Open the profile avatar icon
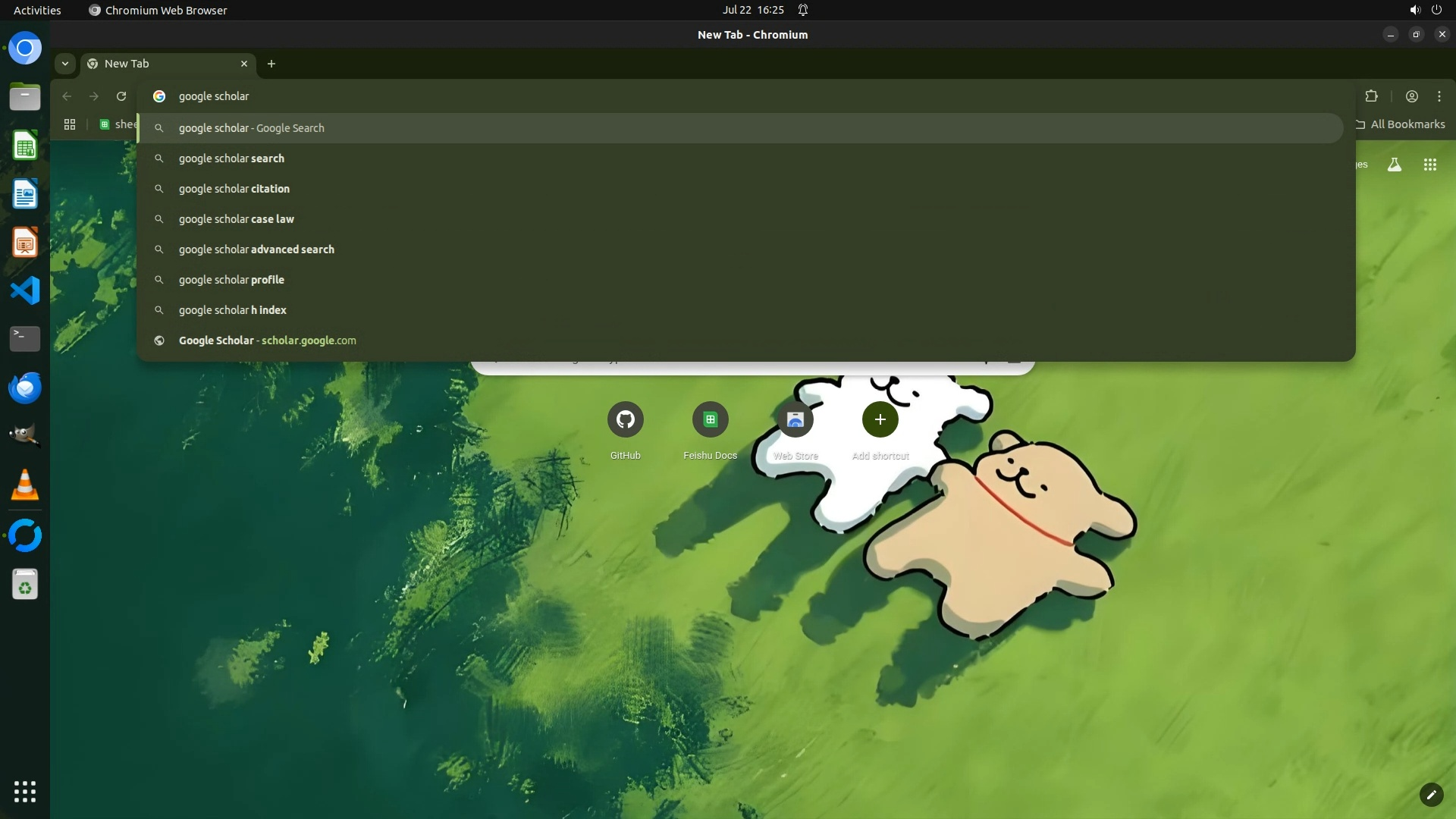The image size is (1456, 819). (x=1411, y=96)
